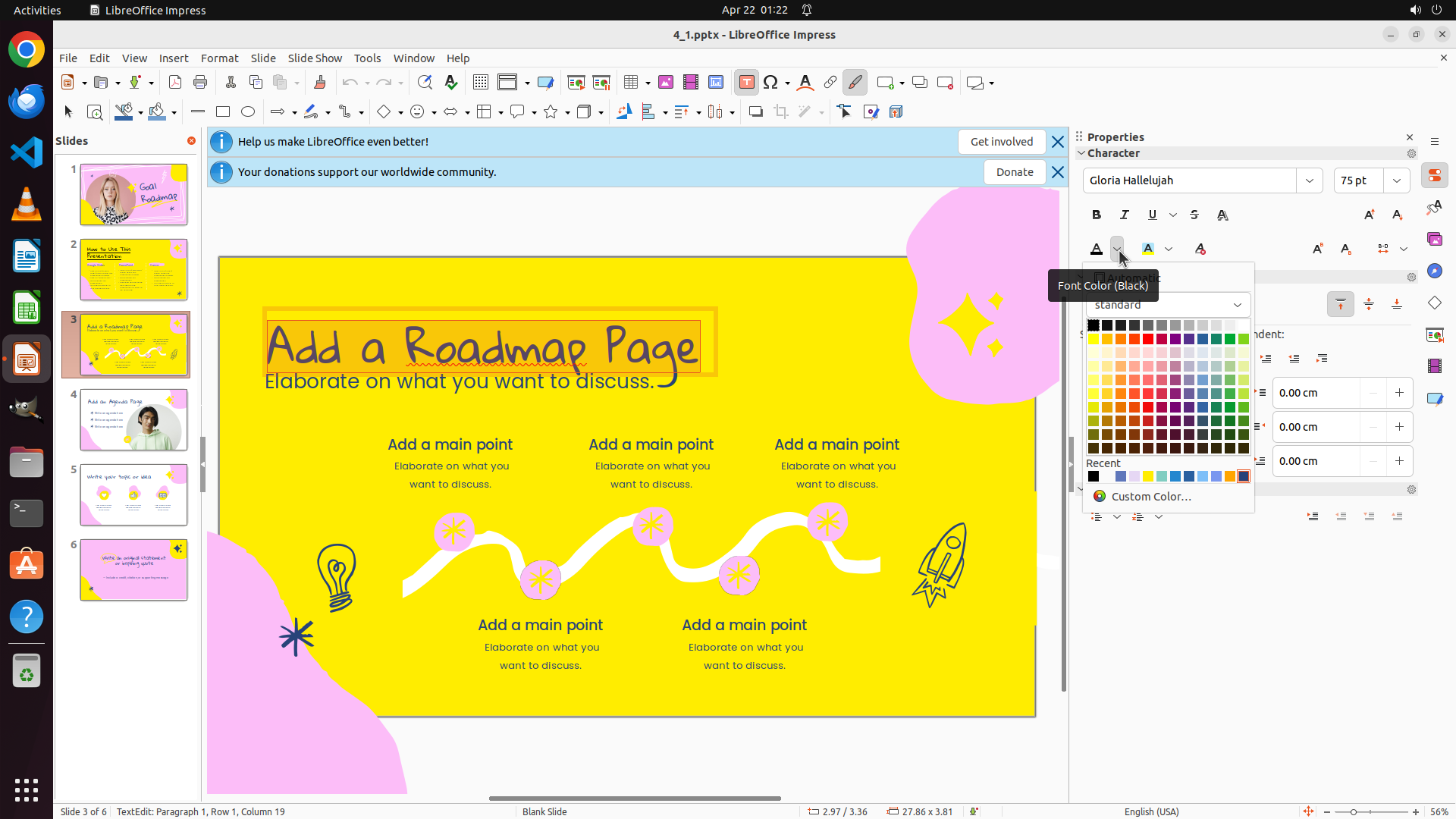The height and width of the screenshot is (819, 1456).
Task: Click the Display Grid toolbar icon
Action: click(x=480, y=83)
